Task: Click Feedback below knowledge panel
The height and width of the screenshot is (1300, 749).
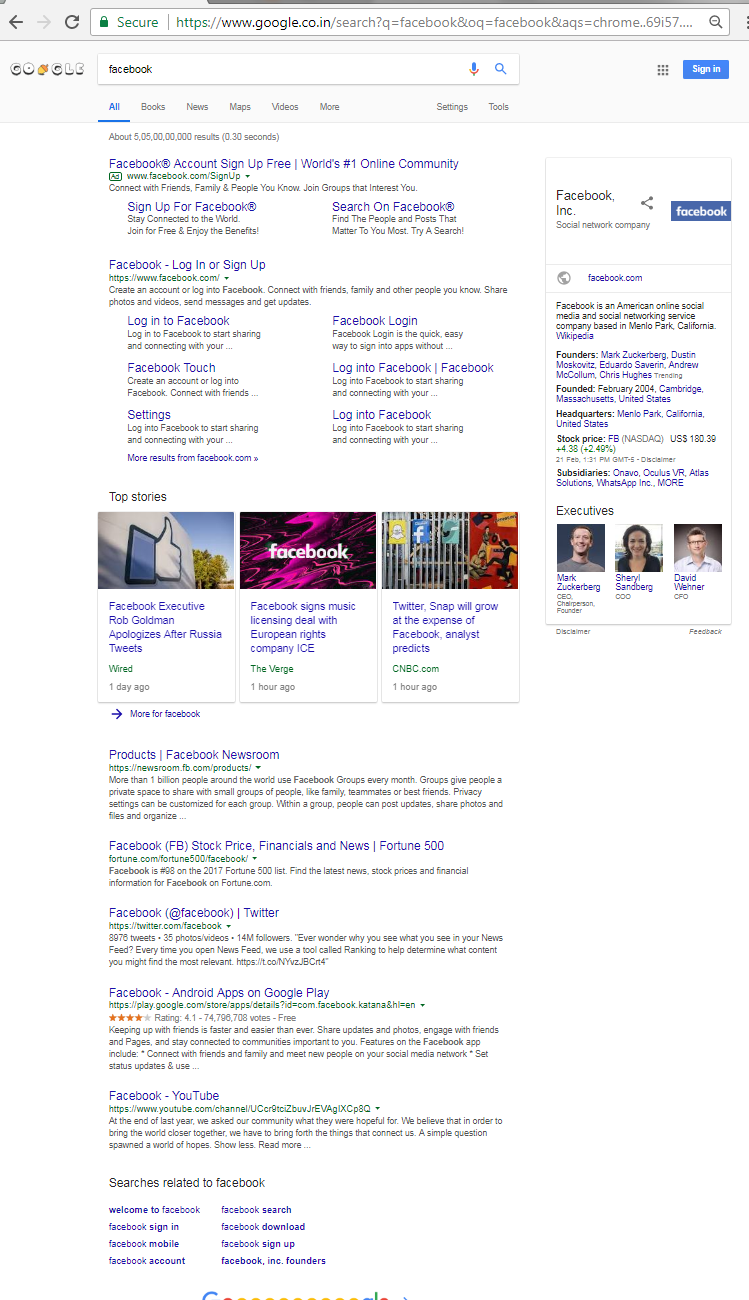Action: click(705, 632)
